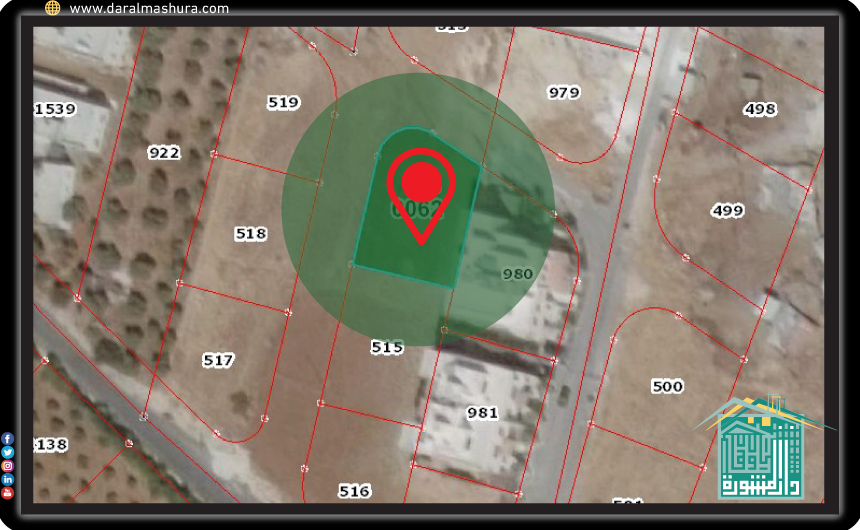Click parcel label 516
This screenshot has height=530, width=860.
pyautogui.click(x=354, y=491)
